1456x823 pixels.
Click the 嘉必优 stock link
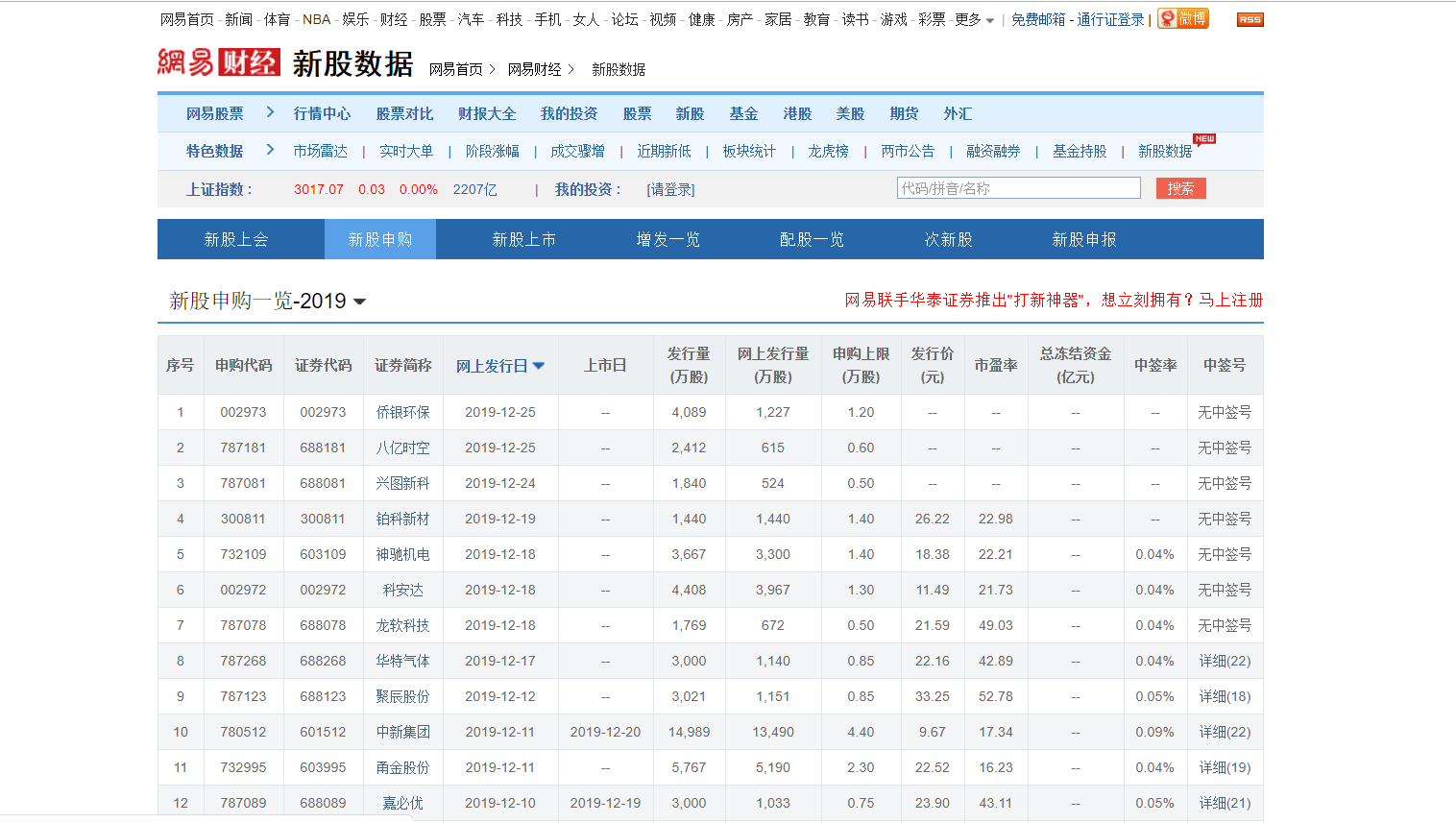(402, 803)
